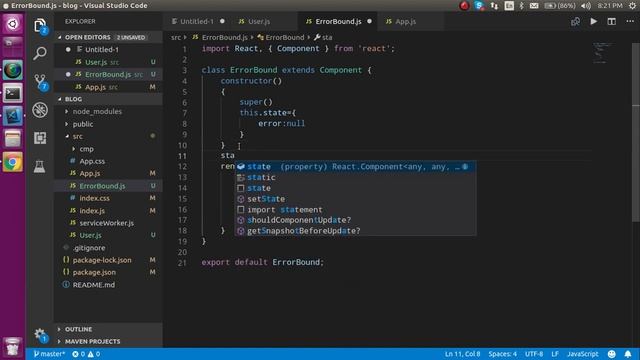Pick the 'setState' suggestion

[355, 199]
